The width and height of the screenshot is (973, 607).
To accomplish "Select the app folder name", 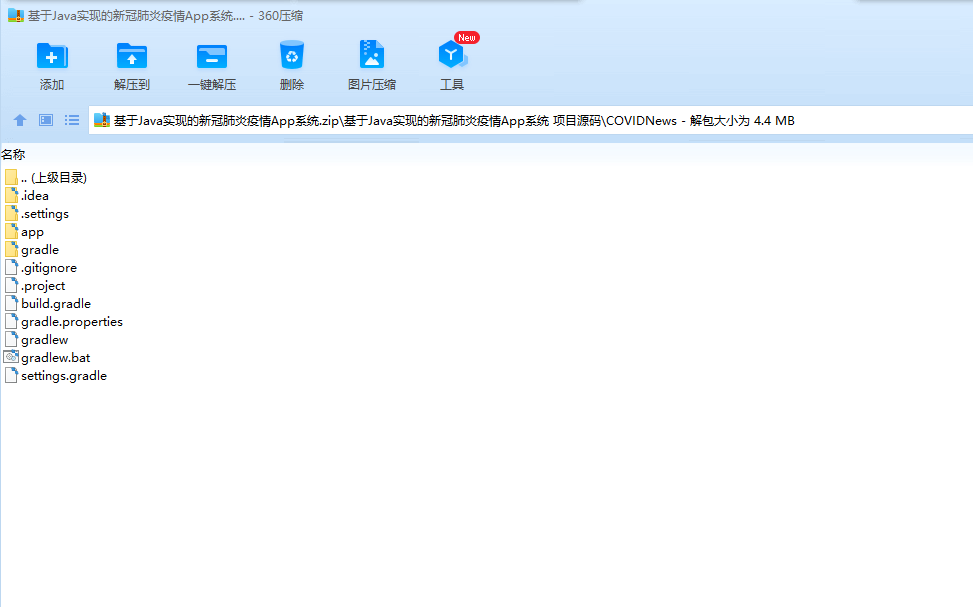I will [x=32, y=232].
